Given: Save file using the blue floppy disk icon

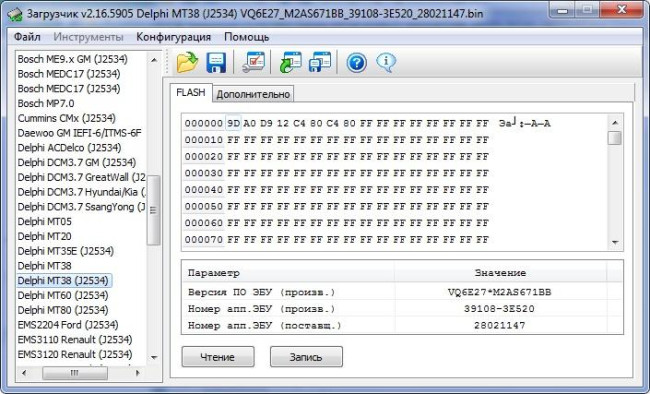Looking at the screenshot, I should (216, 63).
